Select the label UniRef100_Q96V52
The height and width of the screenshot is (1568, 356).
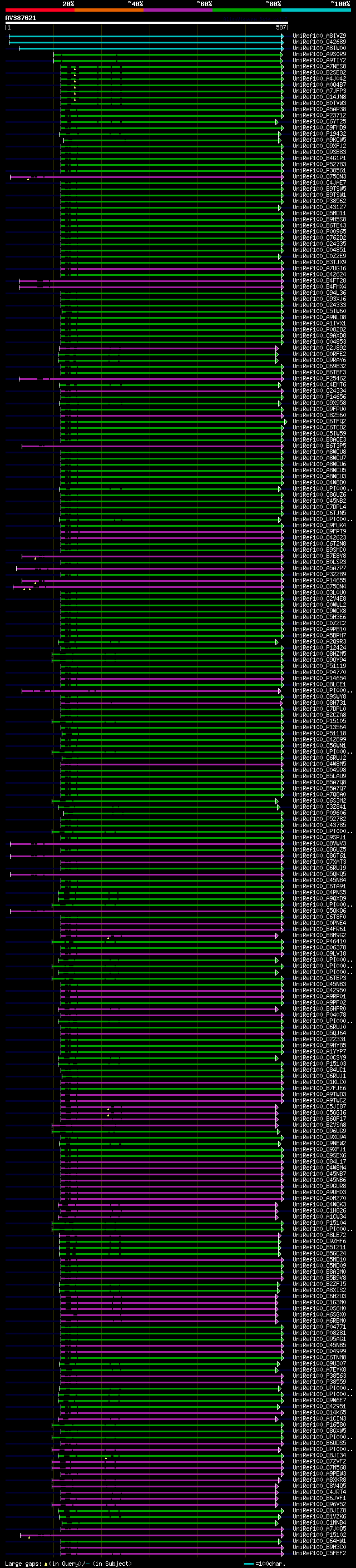pos(319,1504)
